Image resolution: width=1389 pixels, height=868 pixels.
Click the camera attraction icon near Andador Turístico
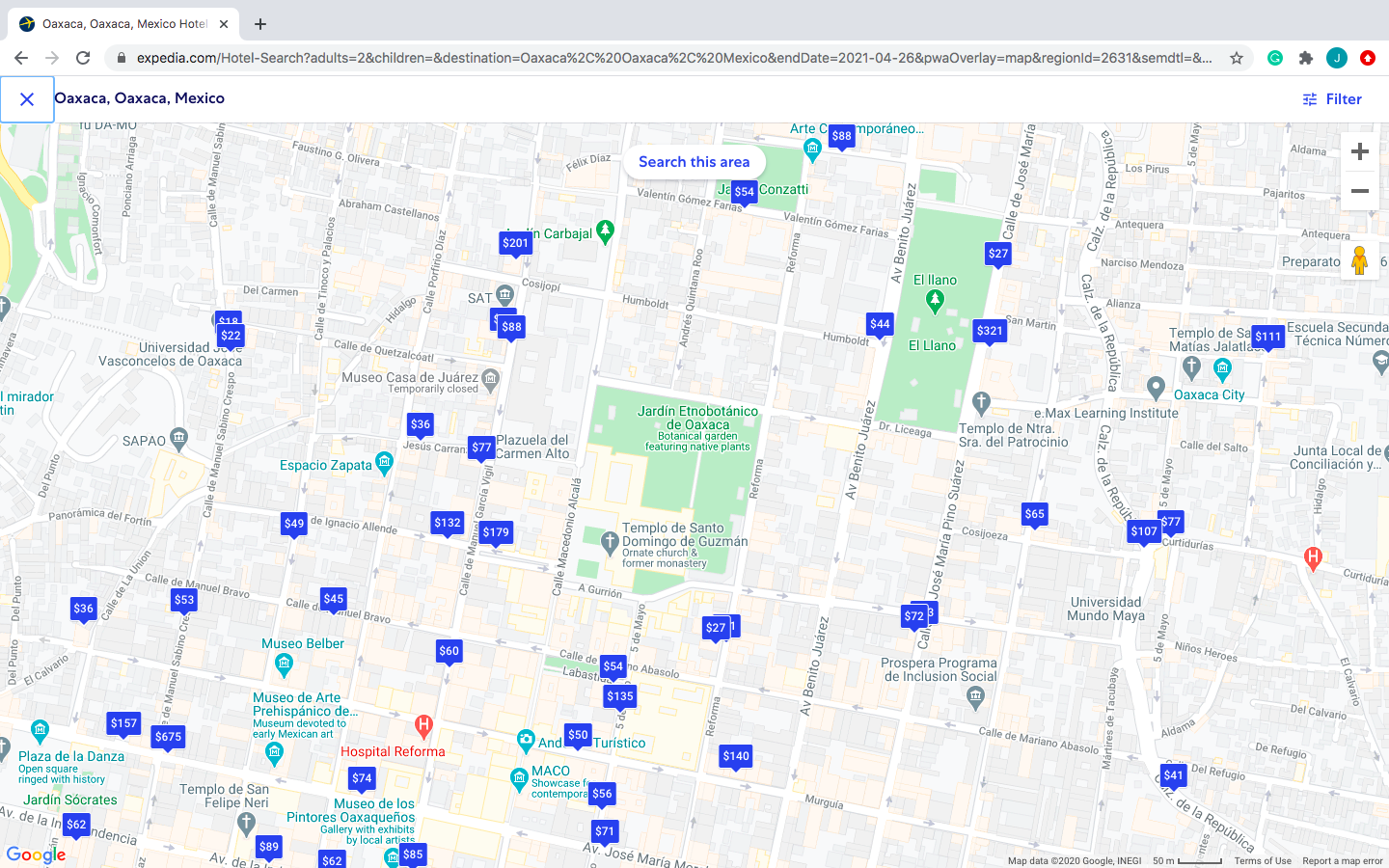(x=526, y=741)
